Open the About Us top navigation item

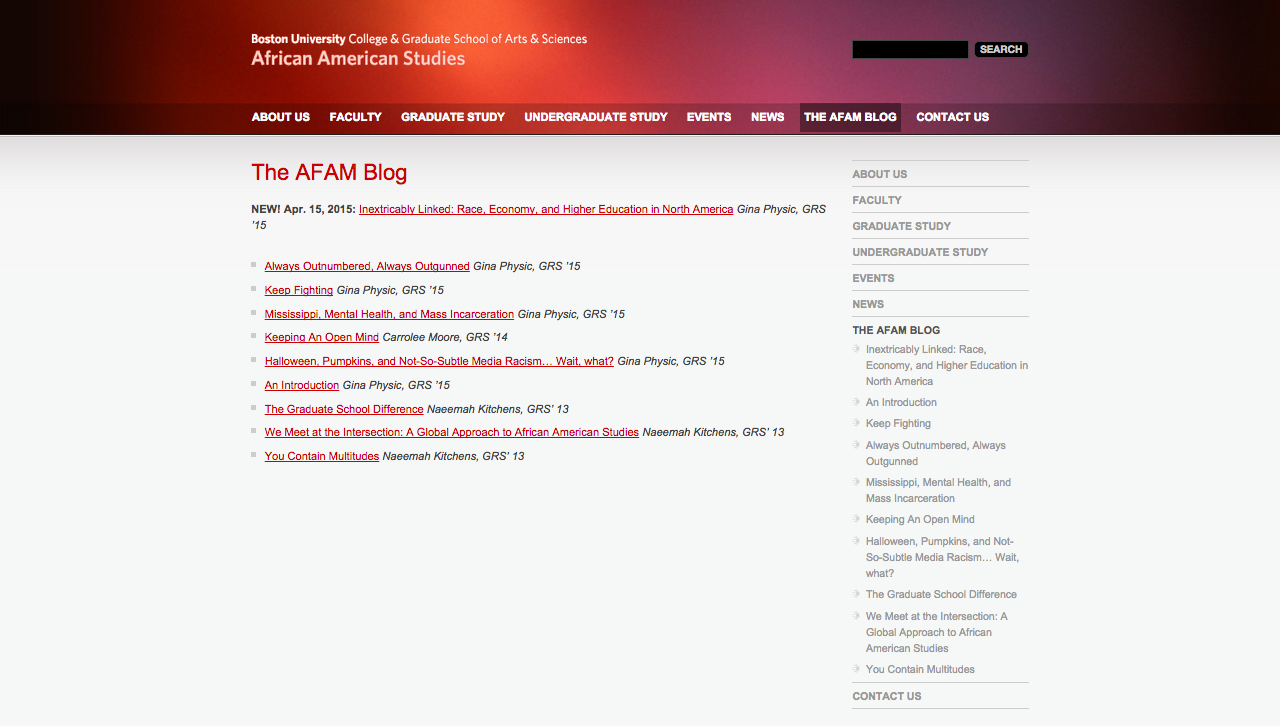click(280, 117)
